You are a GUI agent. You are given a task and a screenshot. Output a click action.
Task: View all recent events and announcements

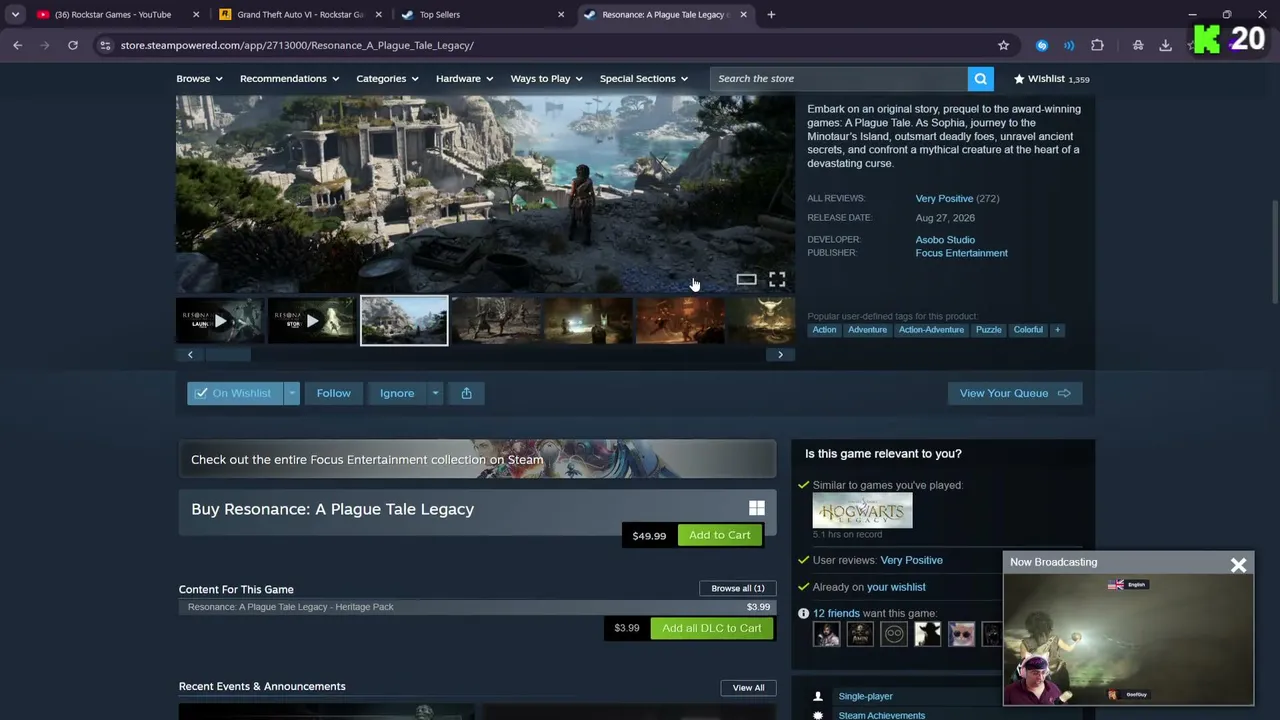click(748, 688)
